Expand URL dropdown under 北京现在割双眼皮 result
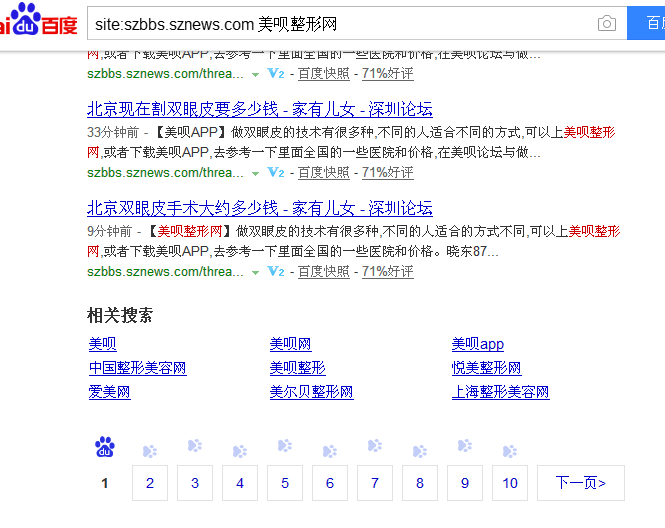Viewport: 665px width, 528px height. pos(255,173)
